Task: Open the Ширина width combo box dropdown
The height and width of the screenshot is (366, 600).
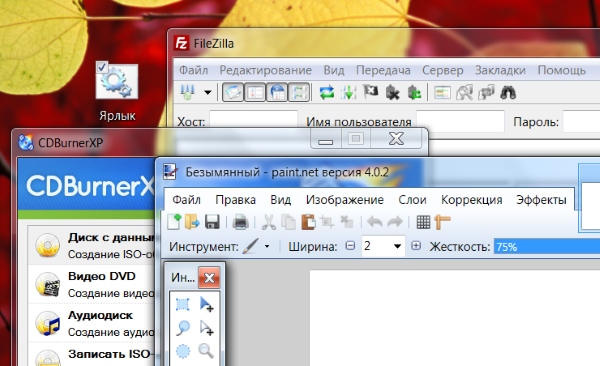Action: 397,246
